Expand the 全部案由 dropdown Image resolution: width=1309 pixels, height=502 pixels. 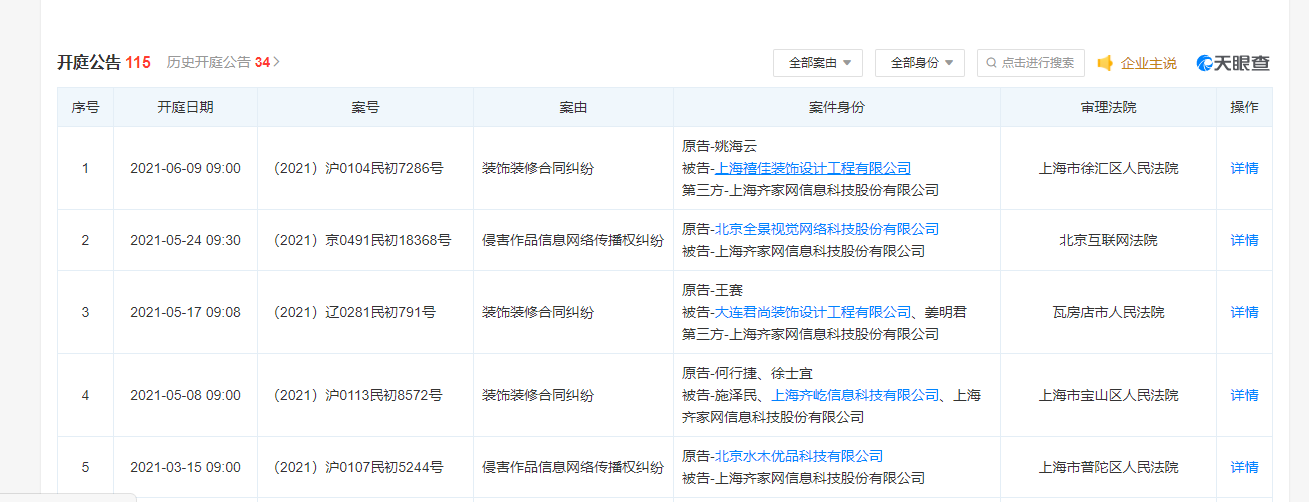click(x=818, y=63)
